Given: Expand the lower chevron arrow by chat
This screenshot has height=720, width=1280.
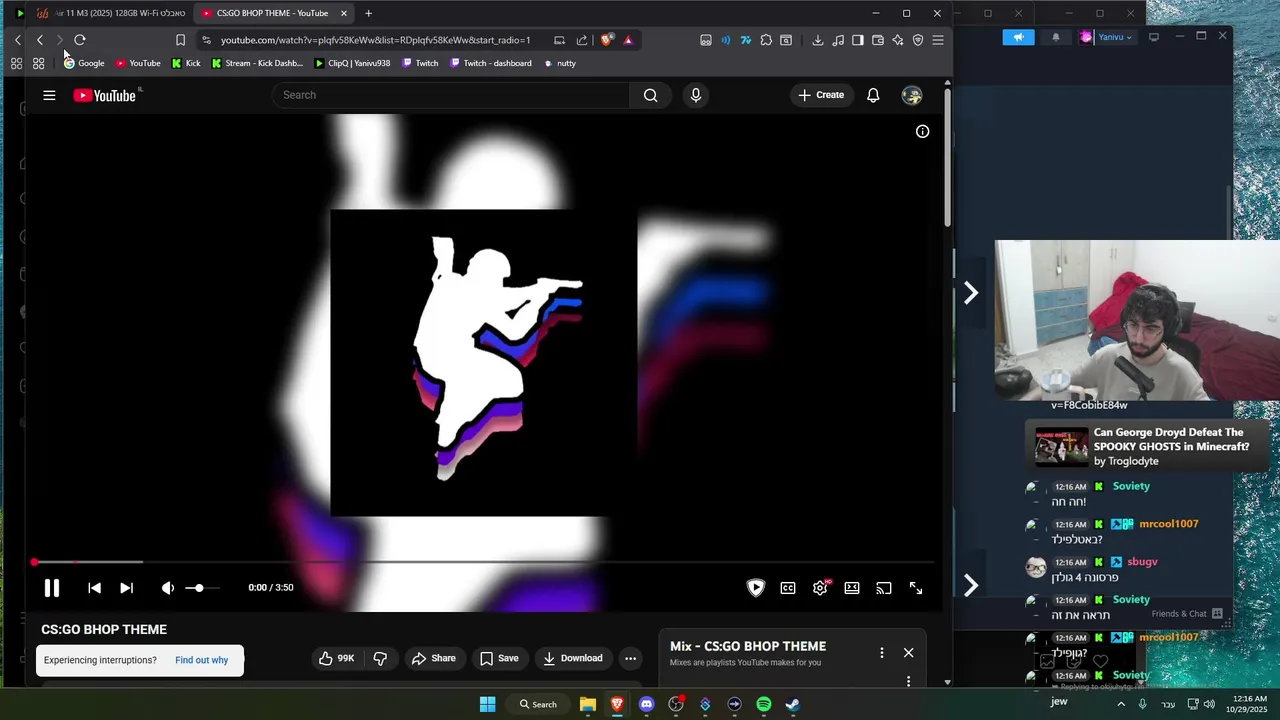Looking at the screenshot, I should pyautogui.click(x=971, y=585).
